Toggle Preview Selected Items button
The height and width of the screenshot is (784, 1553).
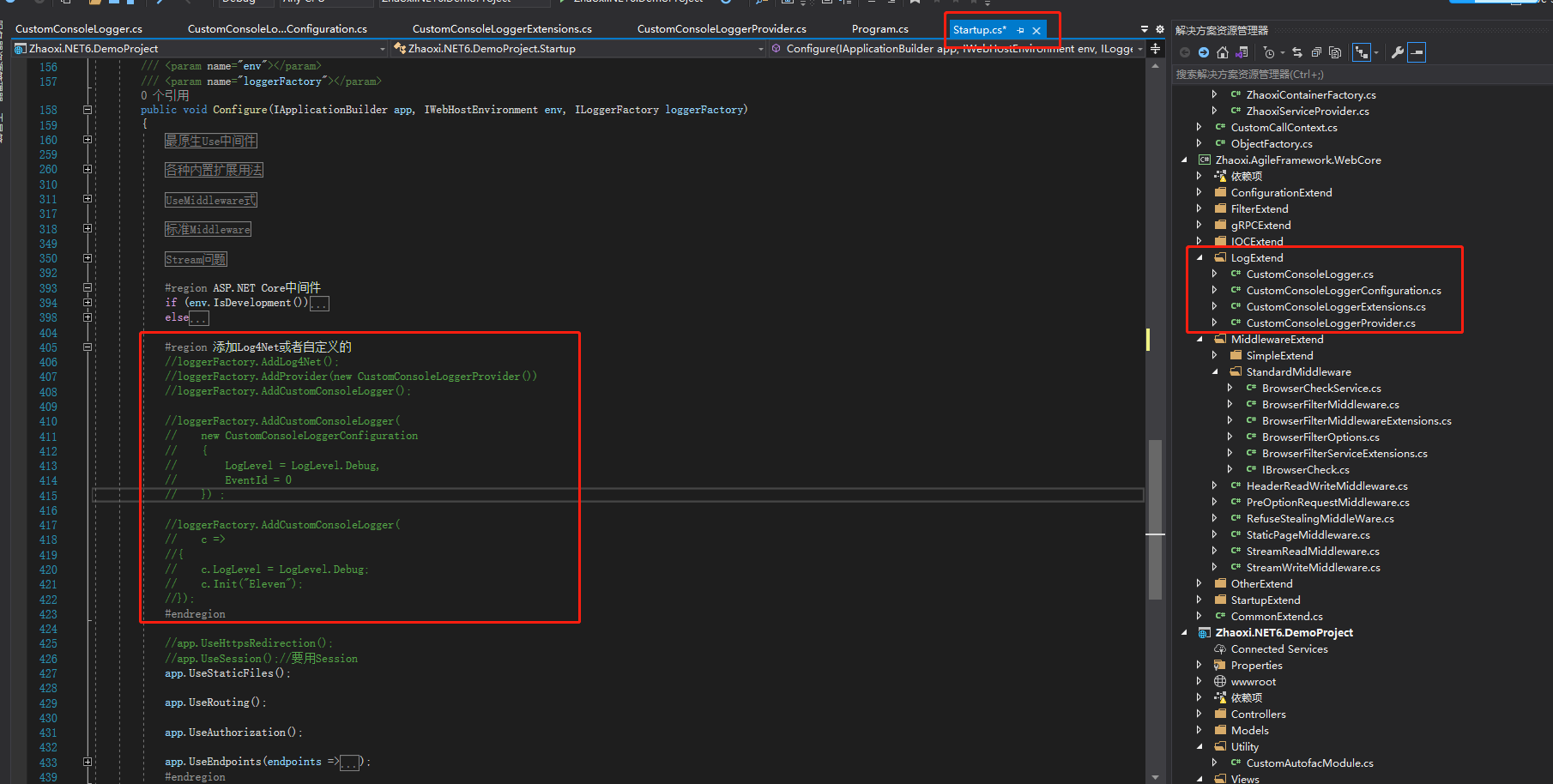(x=1417, y=52)
